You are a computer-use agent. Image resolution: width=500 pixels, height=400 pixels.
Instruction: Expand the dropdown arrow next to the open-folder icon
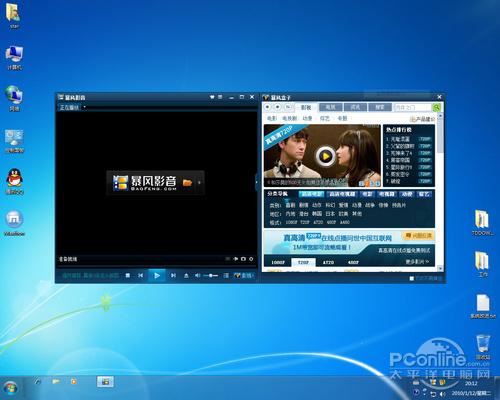click(x=199, y=182)
